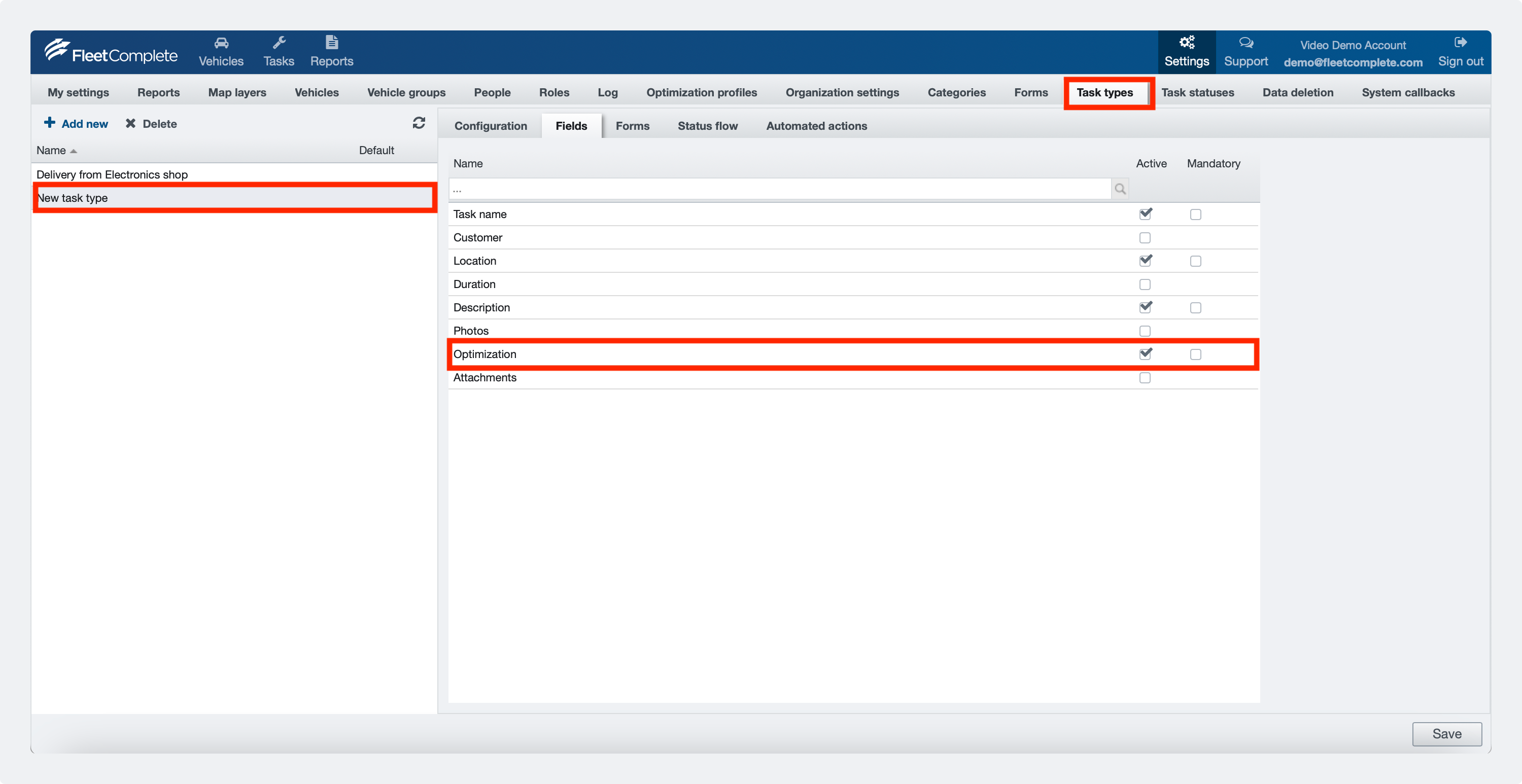
Task: Click the Save button
Action: coord(1446,734)
